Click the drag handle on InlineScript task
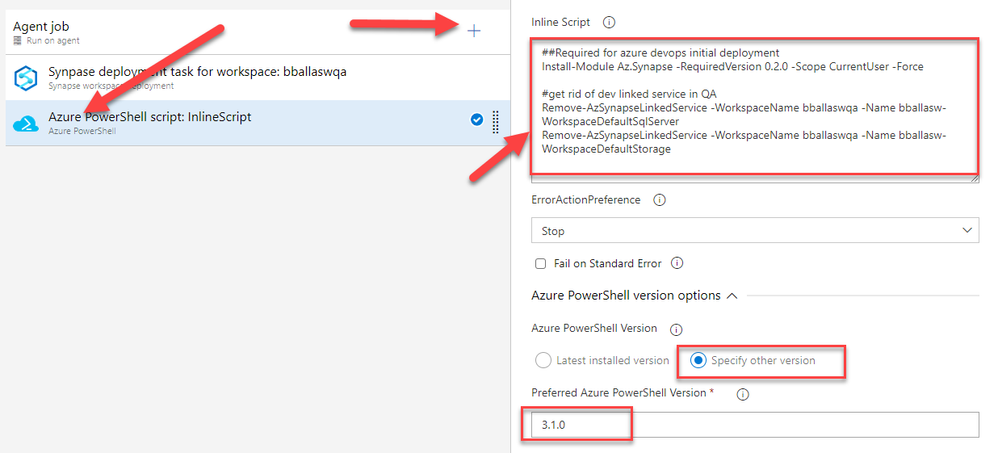Image resolution: width=998 pixels, height=453 pixels. tap(496, 121)
